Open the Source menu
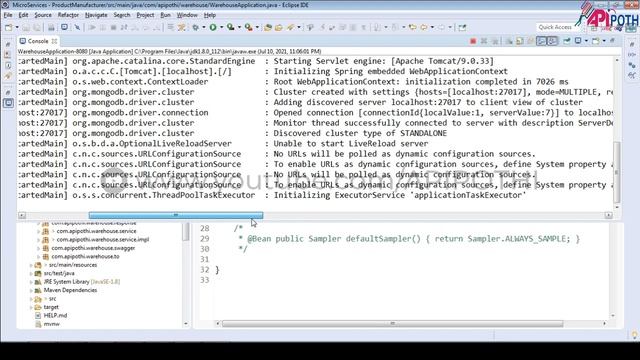Image resolution: width=640 pixels, height=360 pixels. pyautogui.click(x=43, y=15)
